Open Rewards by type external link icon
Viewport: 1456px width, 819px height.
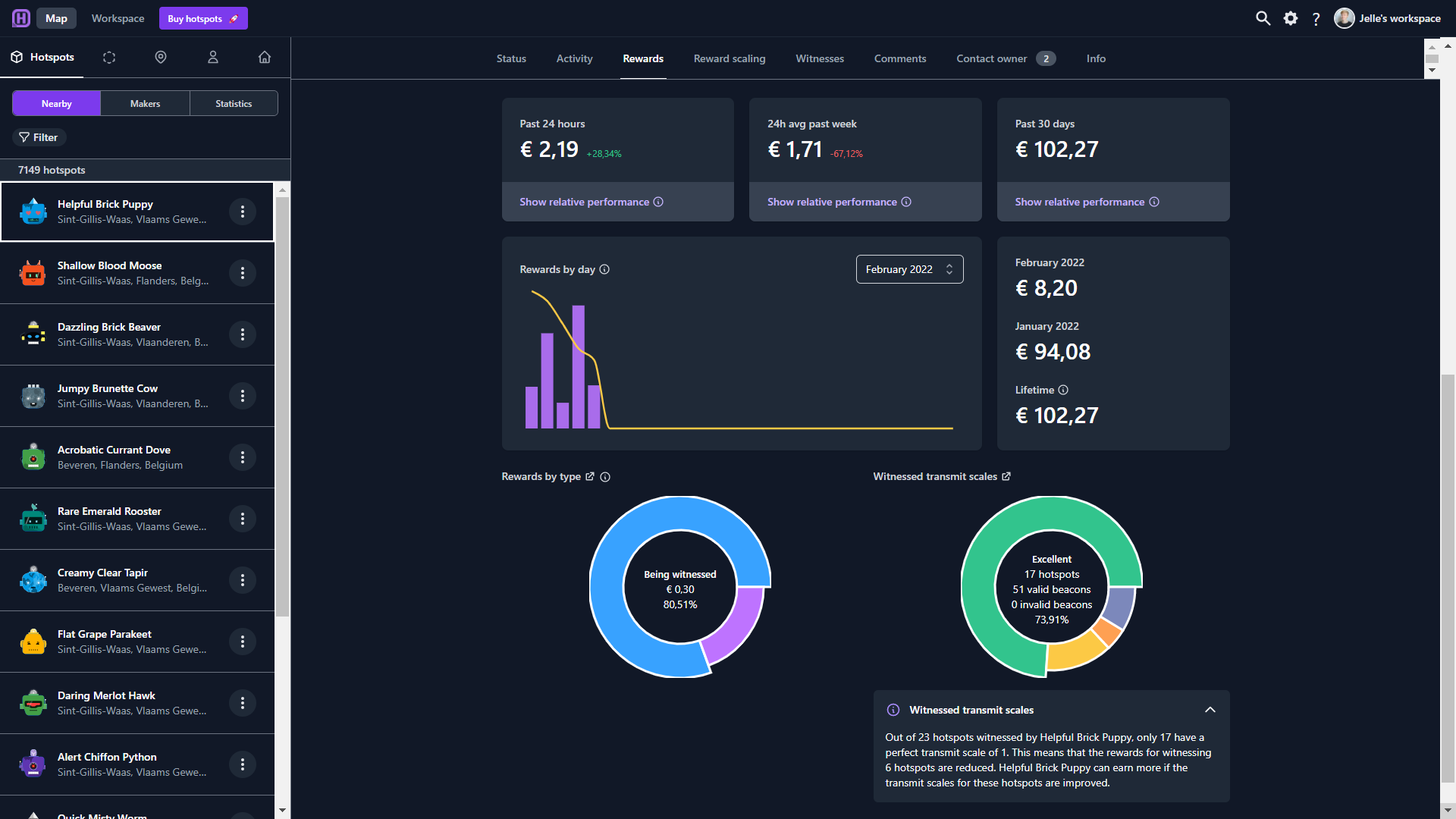(590, 476)
